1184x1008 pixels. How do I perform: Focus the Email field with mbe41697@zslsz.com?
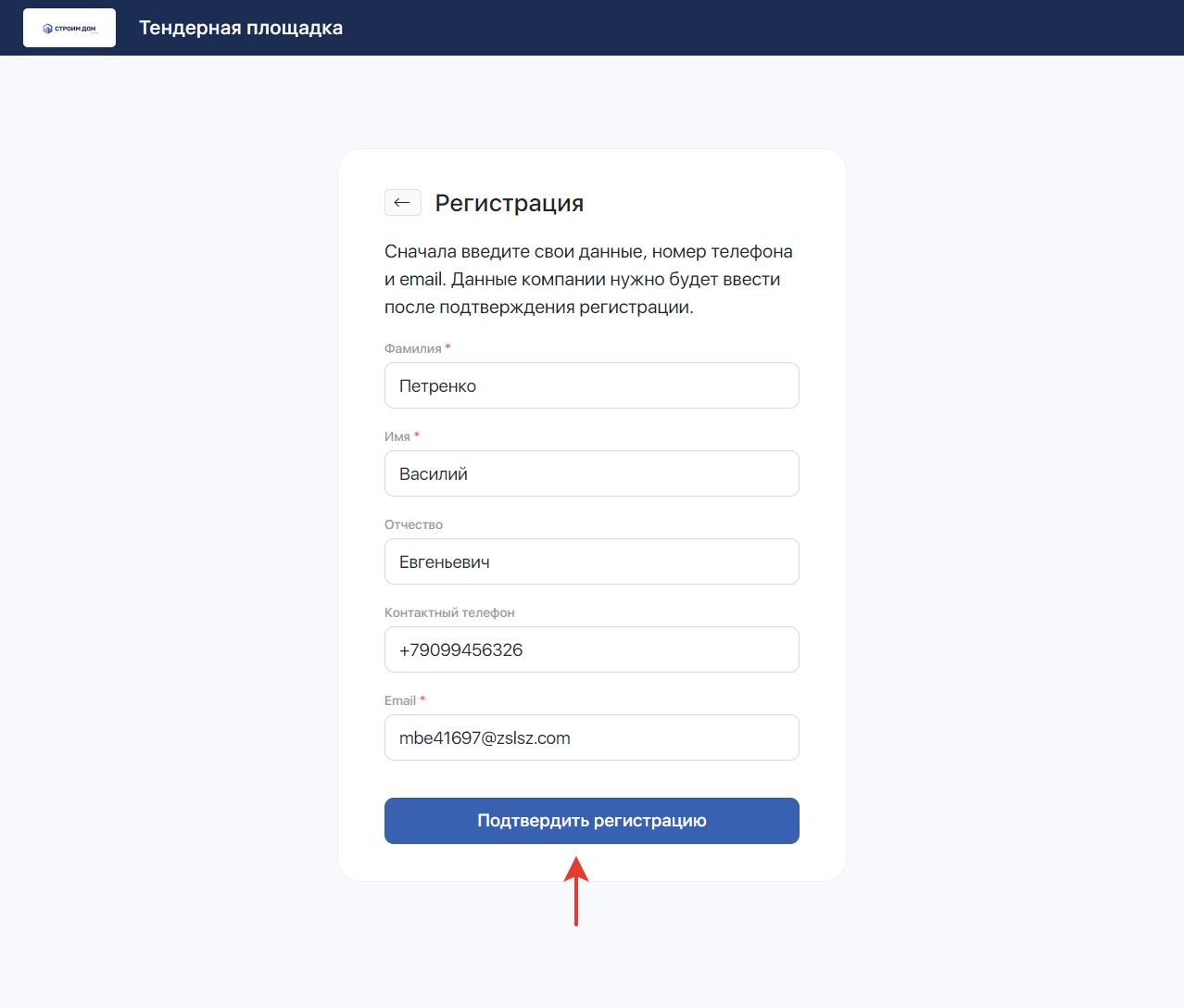tap(591, 737)
